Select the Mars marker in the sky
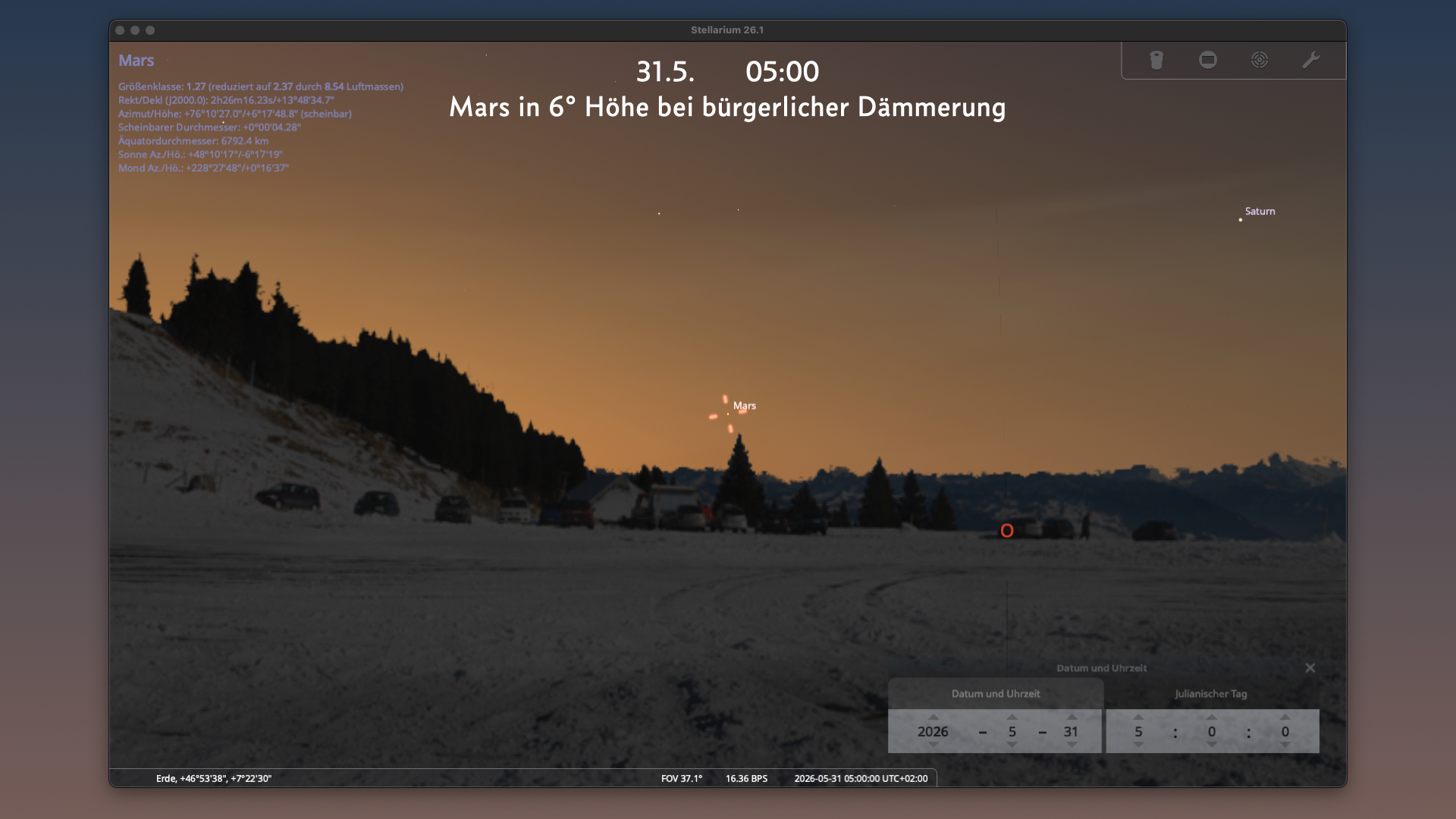 pyautogui.click(x=728, y=414)
